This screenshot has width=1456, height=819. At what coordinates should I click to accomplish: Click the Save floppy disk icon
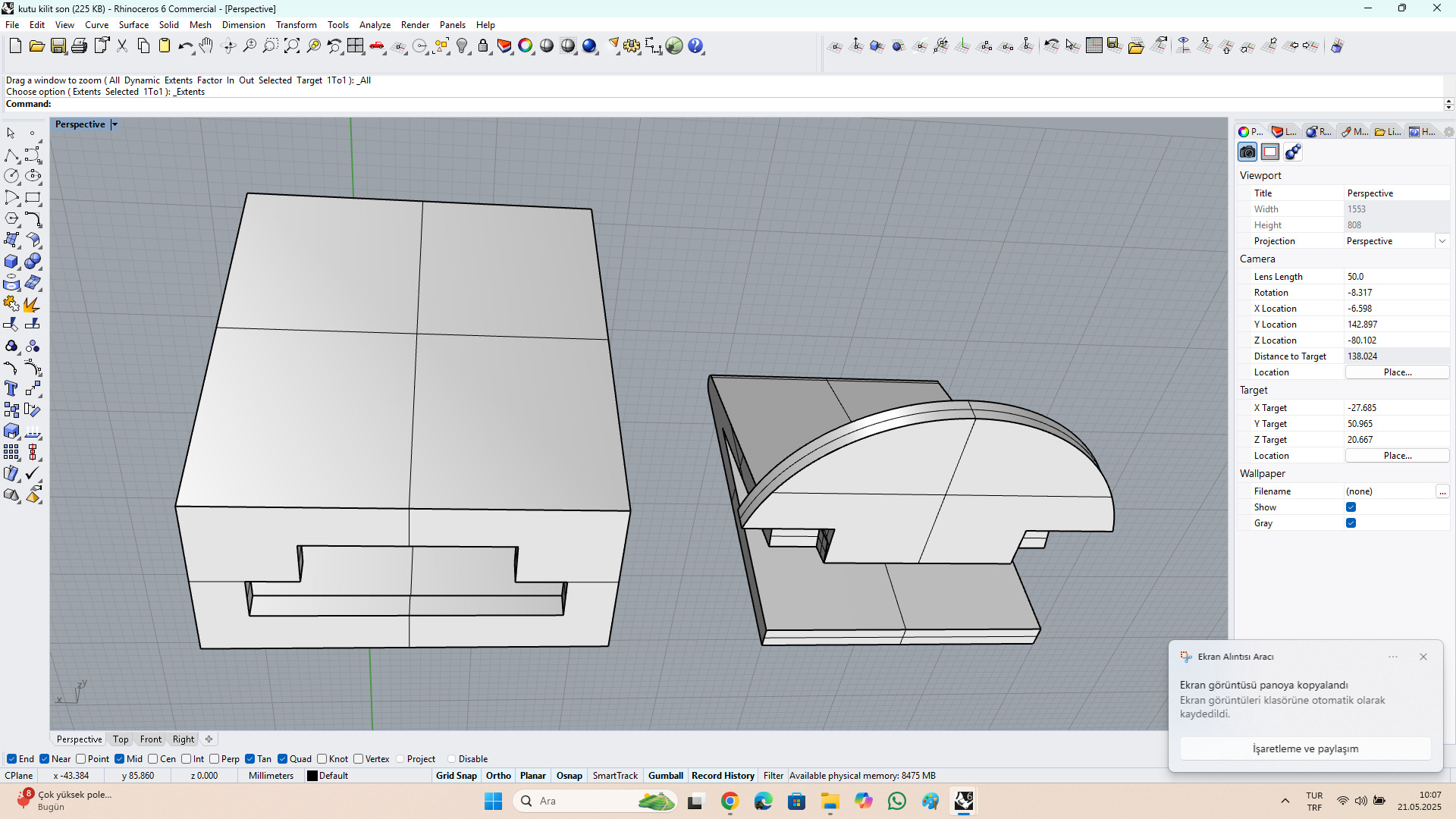pos(58,46)
